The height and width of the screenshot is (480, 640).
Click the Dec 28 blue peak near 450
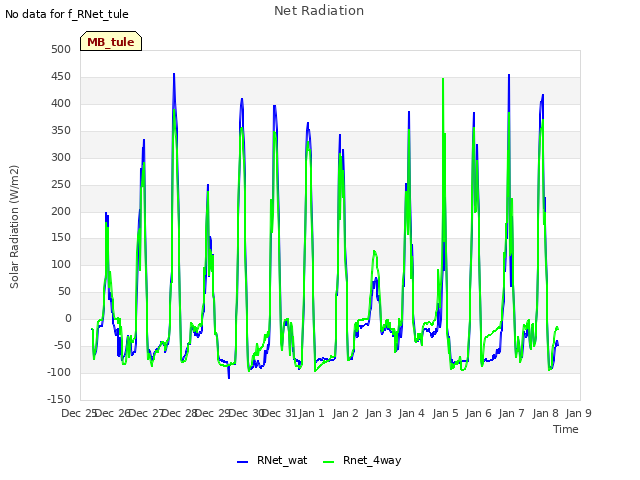[x=174, y=75]
